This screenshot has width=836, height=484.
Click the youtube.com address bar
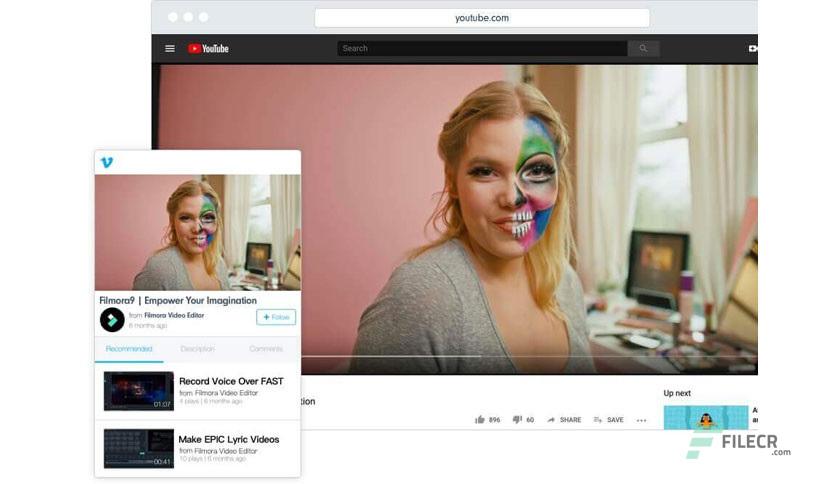482,18
